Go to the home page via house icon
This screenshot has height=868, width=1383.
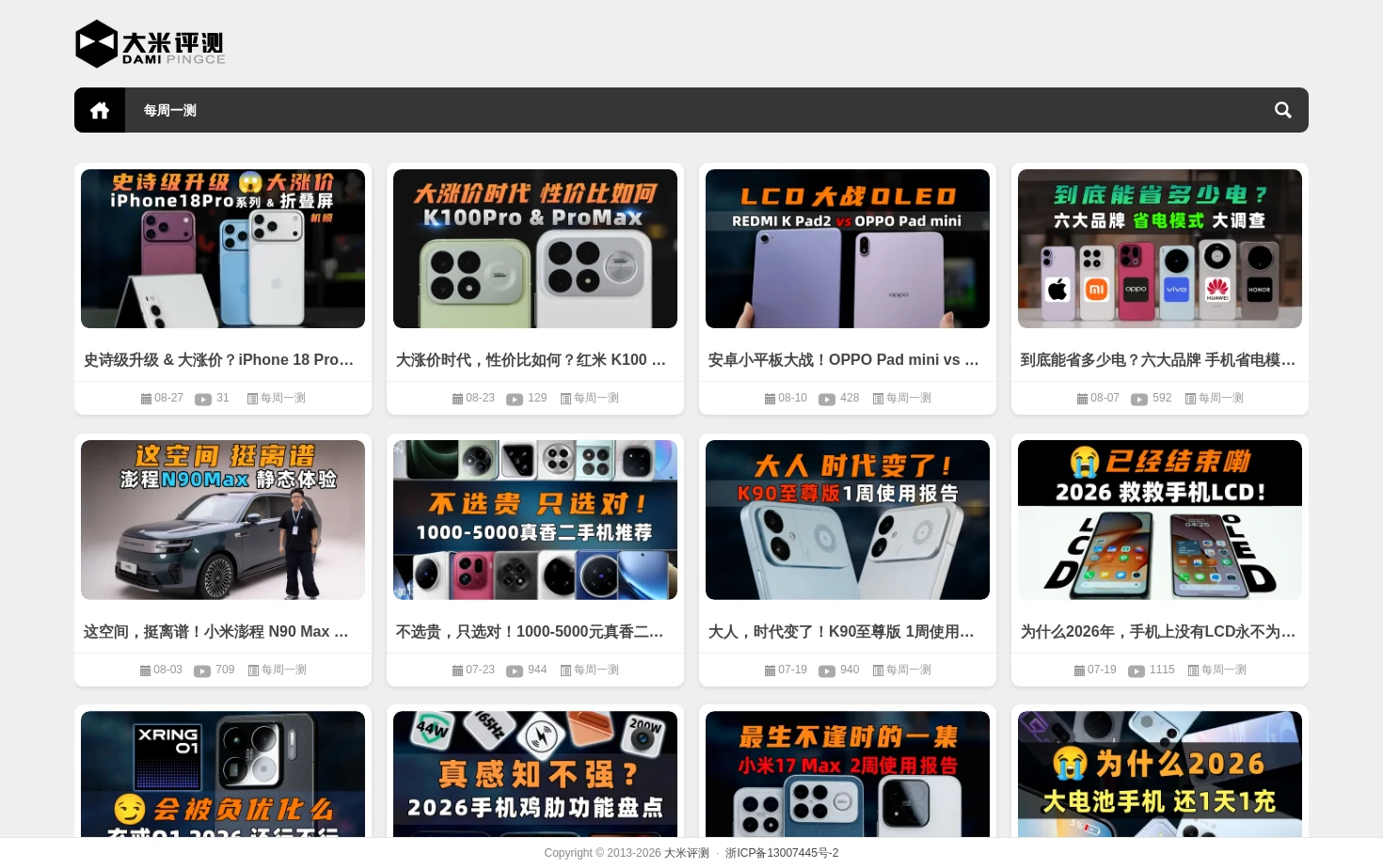pos(100,110)
